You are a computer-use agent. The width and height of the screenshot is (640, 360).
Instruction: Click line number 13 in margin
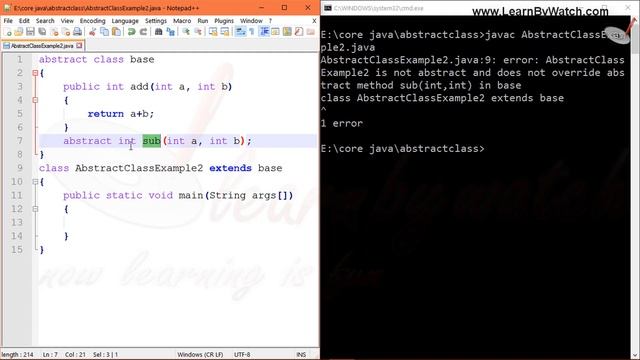point(17,222)
